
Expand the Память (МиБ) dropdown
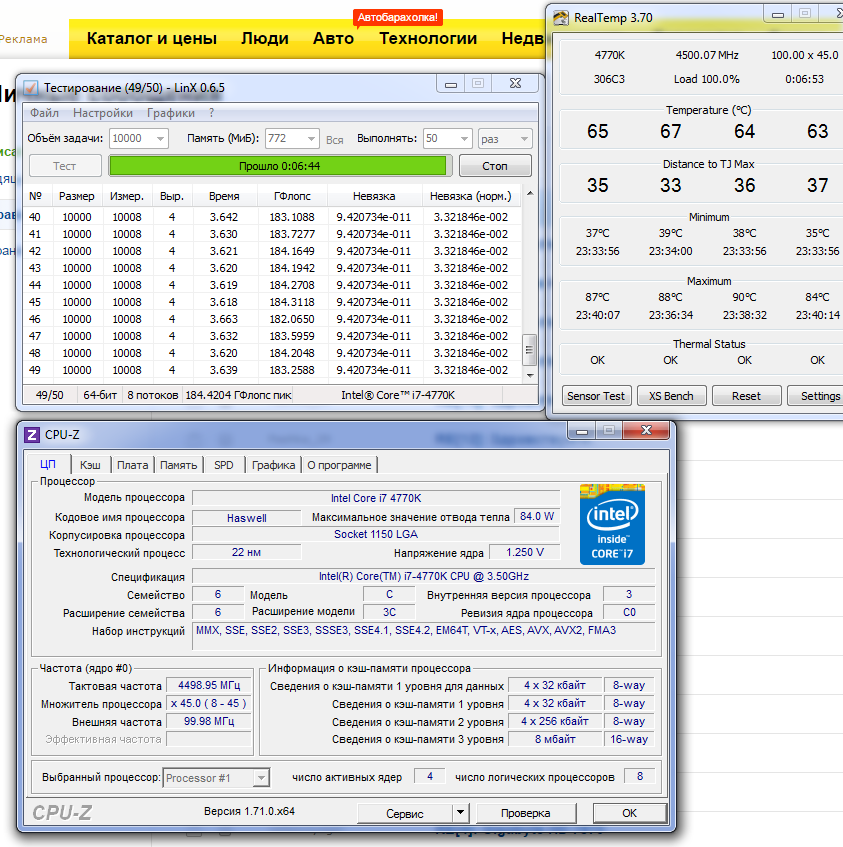pyautogui.click(x=311, y=139)
